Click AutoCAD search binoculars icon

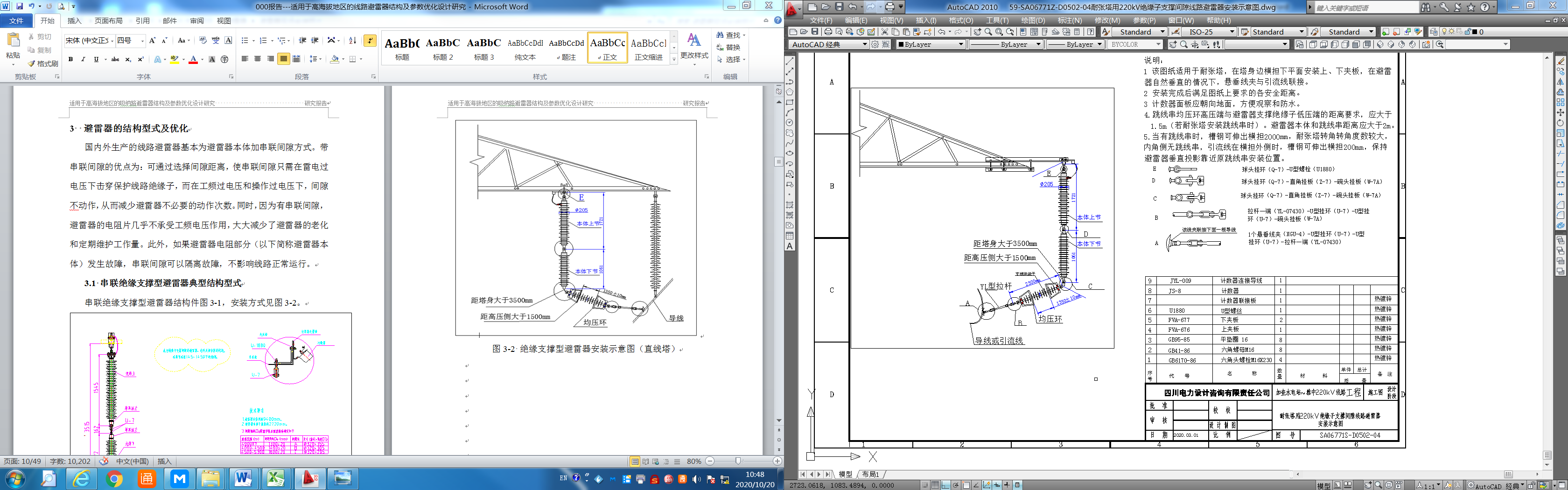[x=1426, y=7]
